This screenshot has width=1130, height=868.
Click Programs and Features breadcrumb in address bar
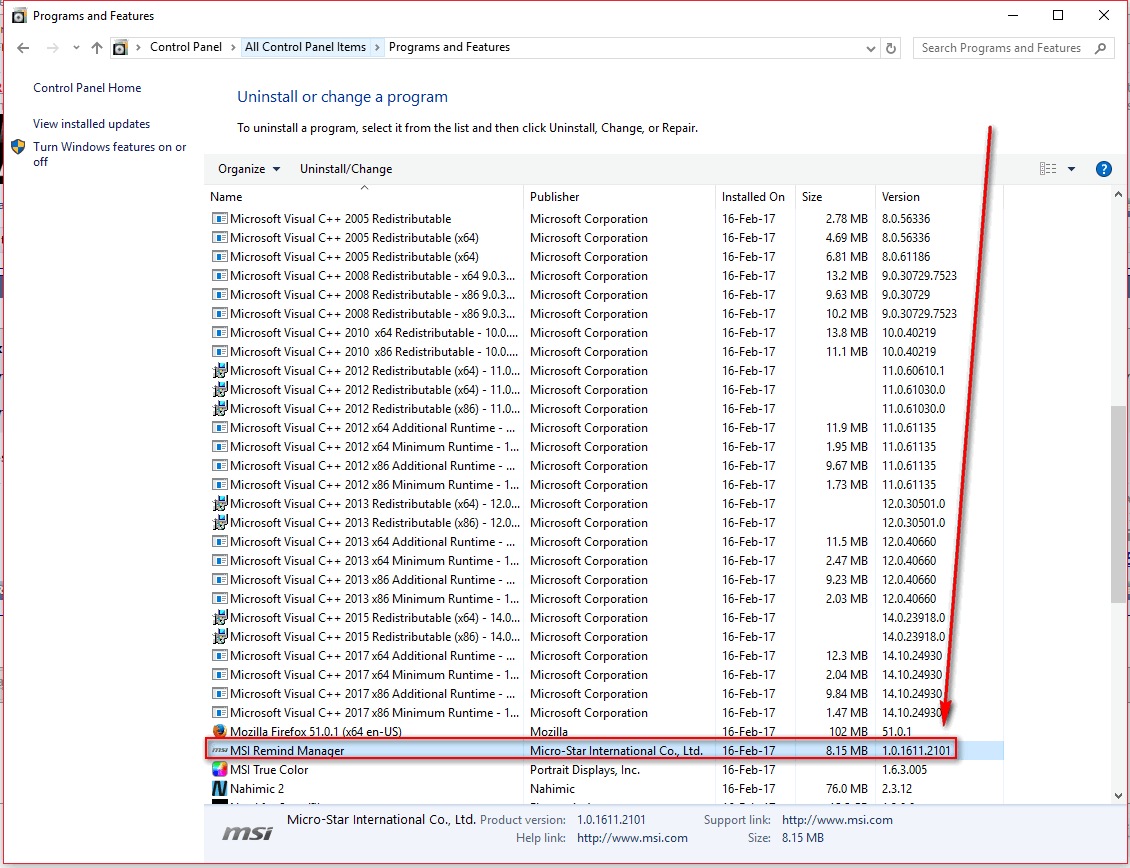[x=450, y=47]
